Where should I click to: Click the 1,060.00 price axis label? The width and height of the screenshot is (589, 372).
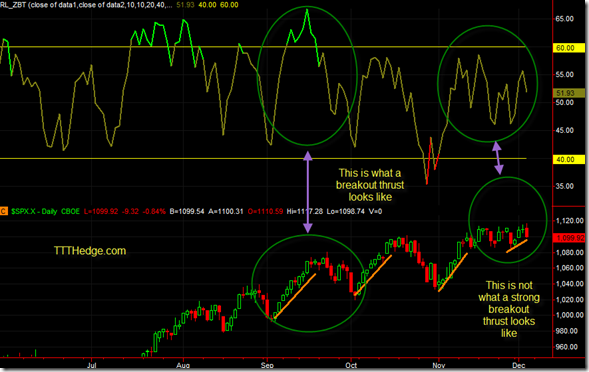pyautogui.click(x=570, y=268)
